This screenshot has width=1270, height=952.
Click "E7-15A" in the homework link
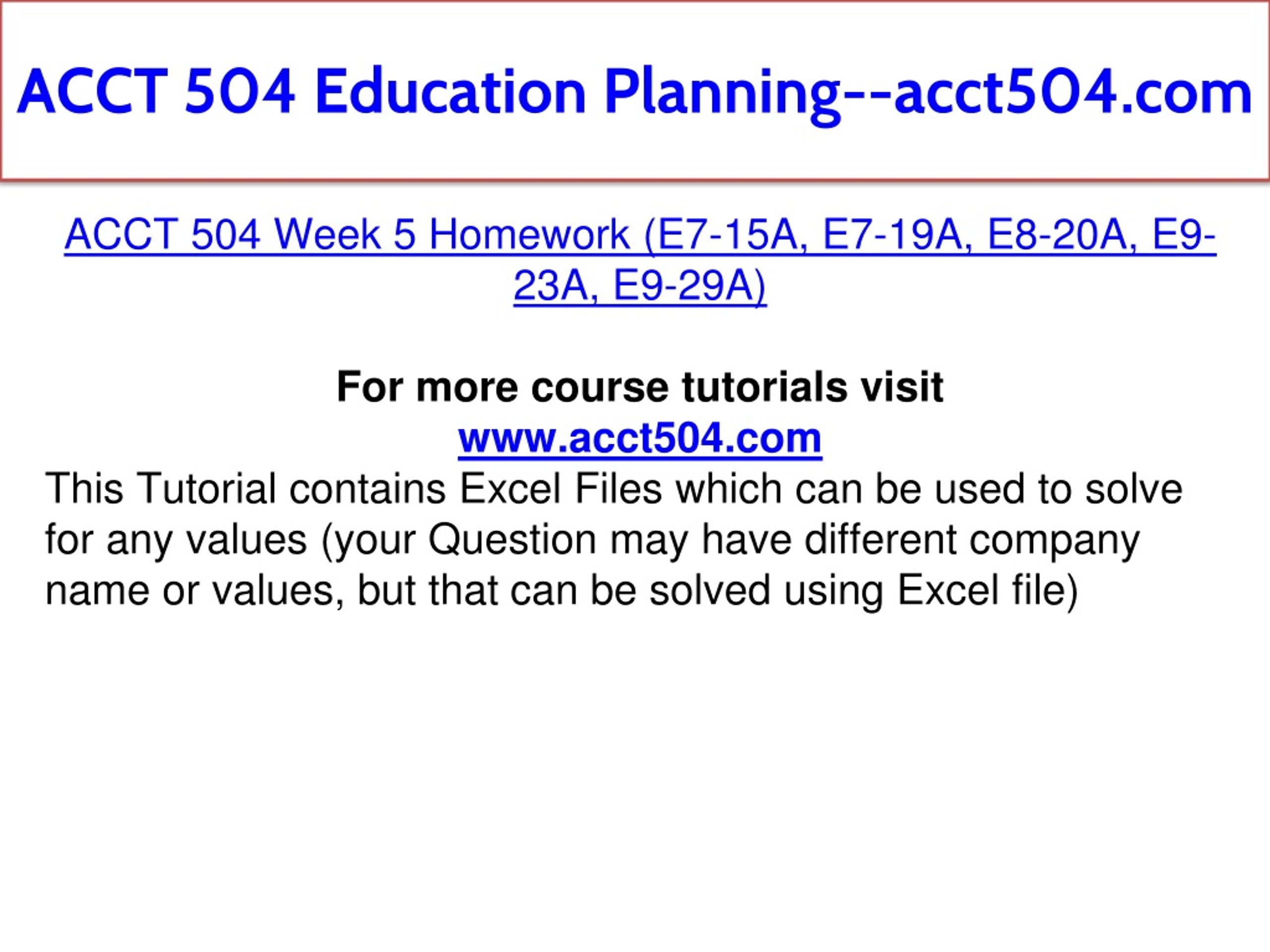tap(727, 236)
